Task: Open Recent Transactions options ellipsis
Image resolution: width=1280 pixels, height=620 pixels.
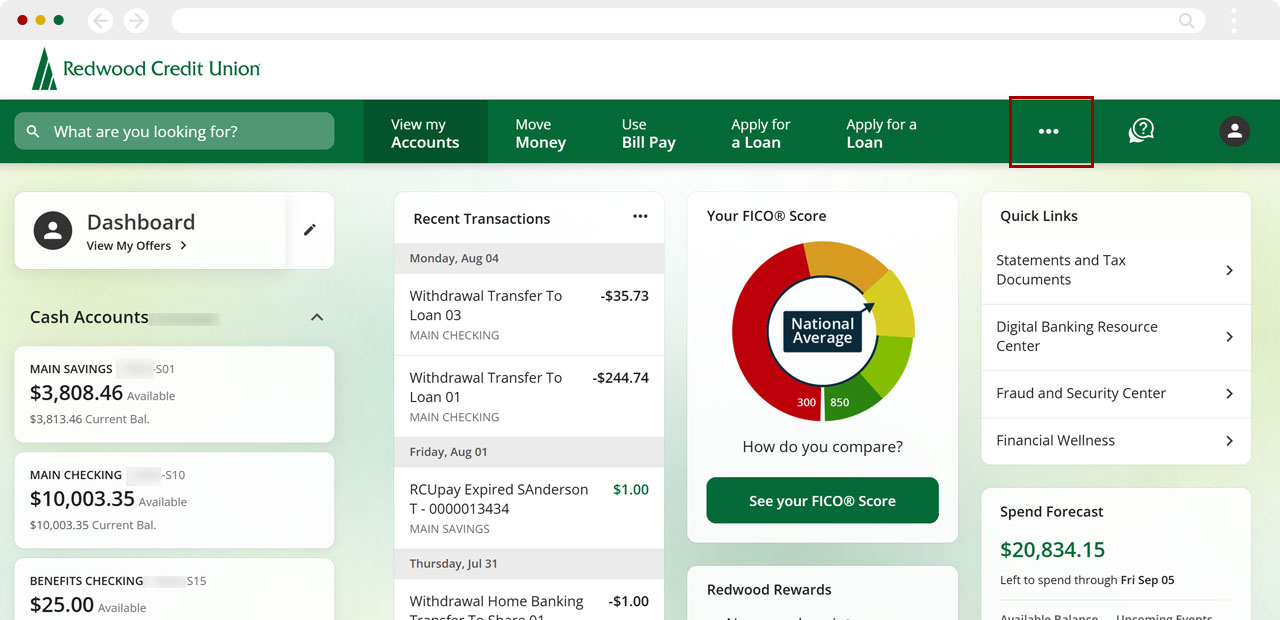Action: (640, 217)
